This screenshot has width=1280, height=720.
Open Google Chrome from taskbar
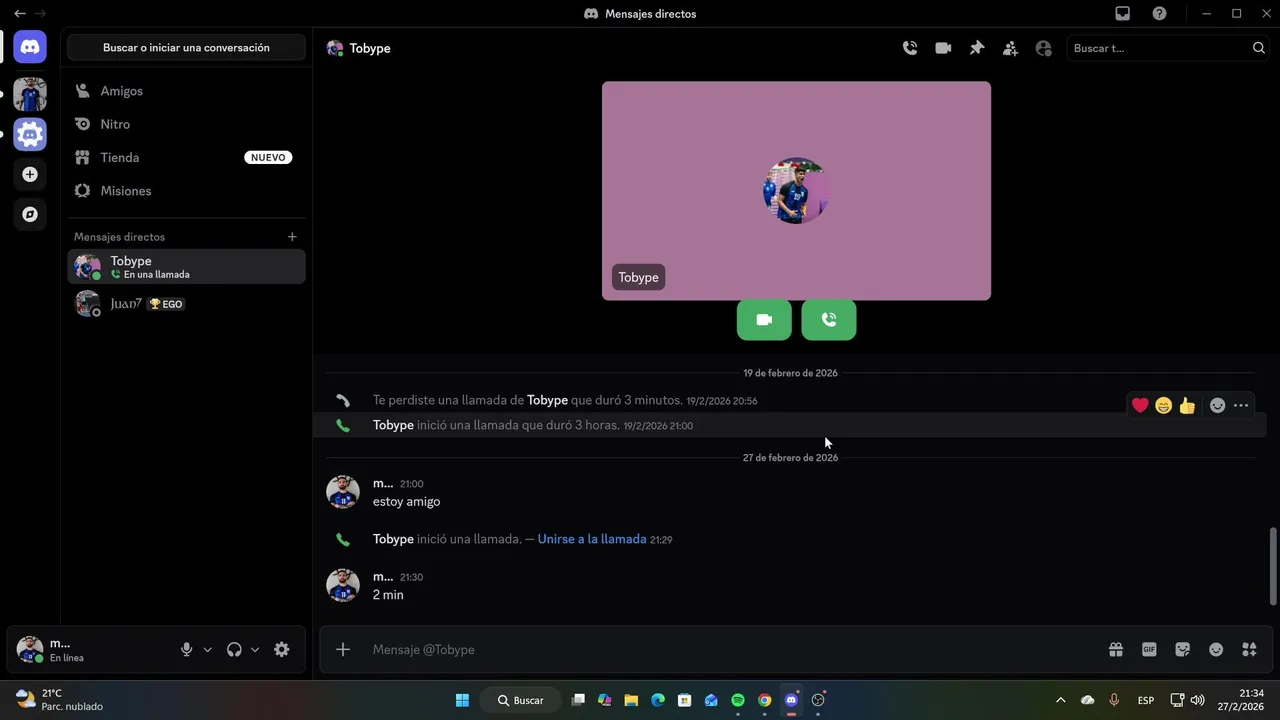764,700
